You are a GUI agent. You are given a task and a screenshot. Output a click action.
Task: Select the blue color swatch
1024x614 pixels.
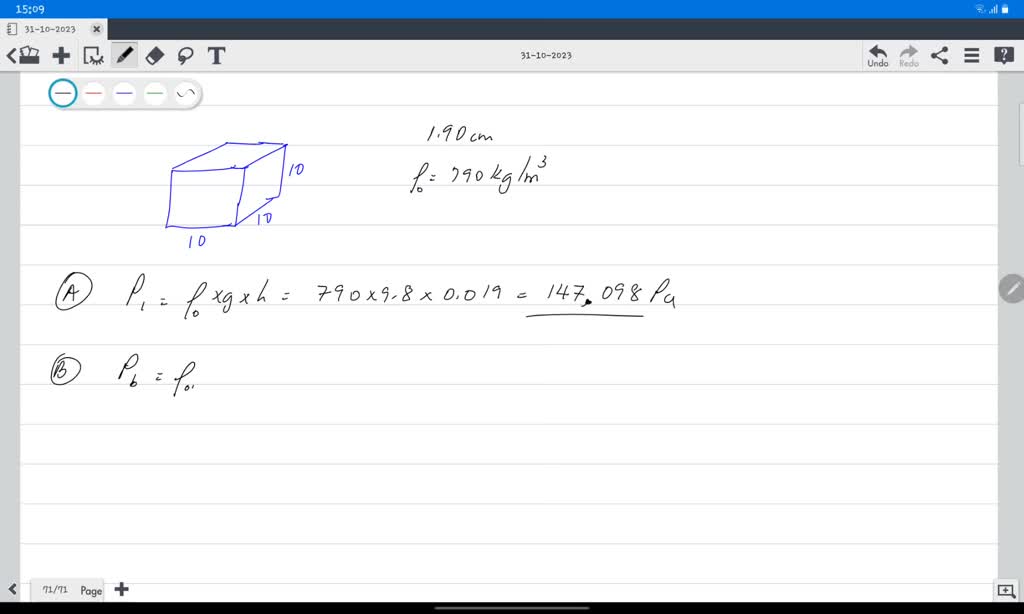click(x=124, y=92)
